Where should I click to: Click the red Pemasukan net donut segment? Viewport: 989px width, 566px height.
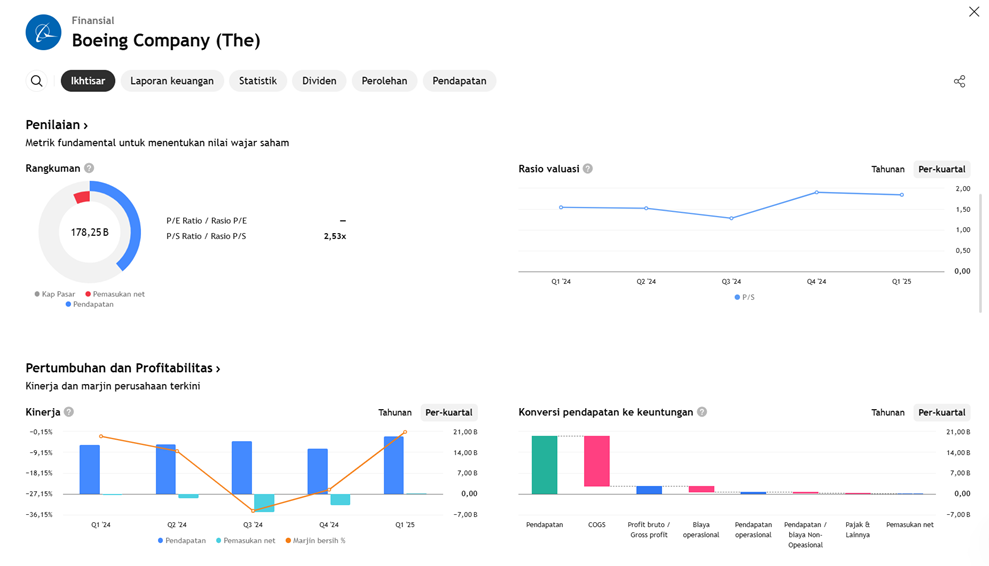[x=81, y=198]
